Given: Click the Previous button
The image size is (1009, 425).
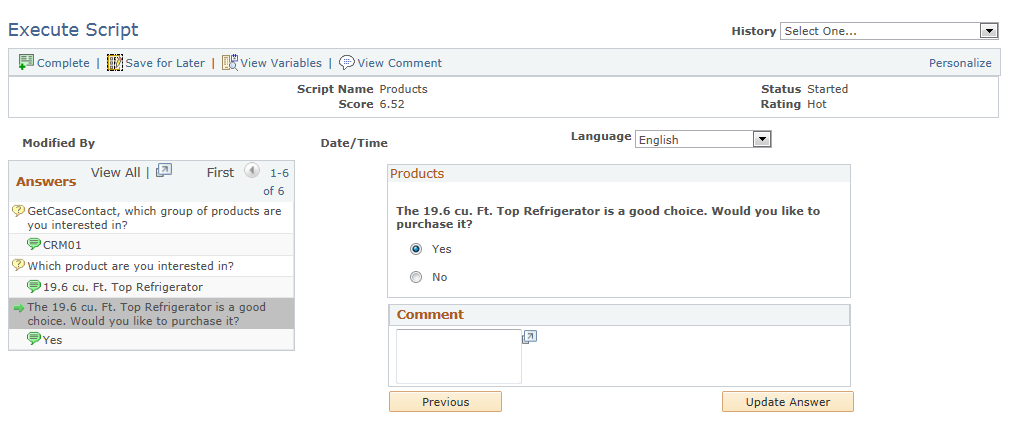Looking at the screenshot, I should click(445, 402).
